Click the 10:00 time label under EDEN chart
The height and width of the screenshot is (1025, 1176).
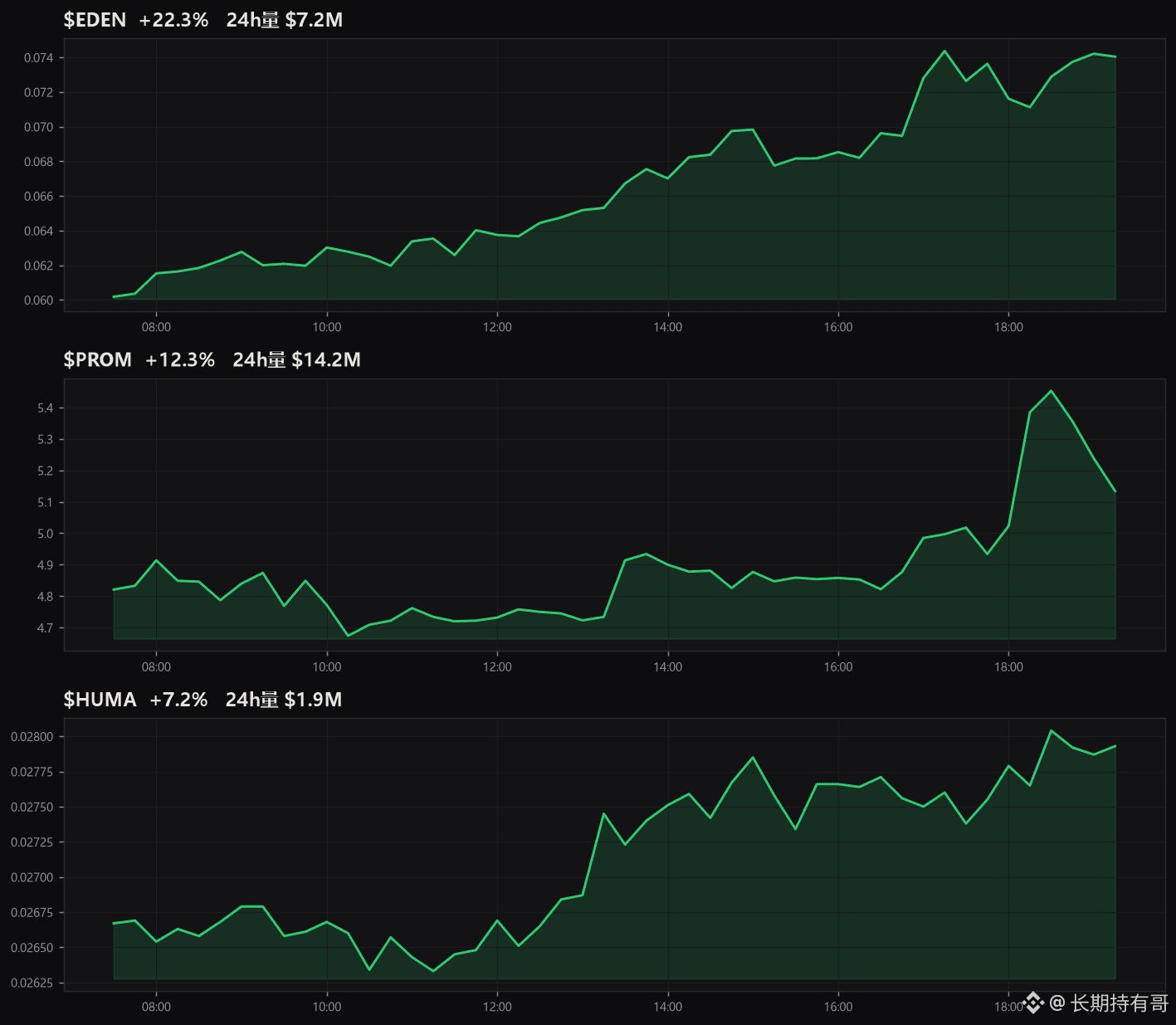(327, 327)
